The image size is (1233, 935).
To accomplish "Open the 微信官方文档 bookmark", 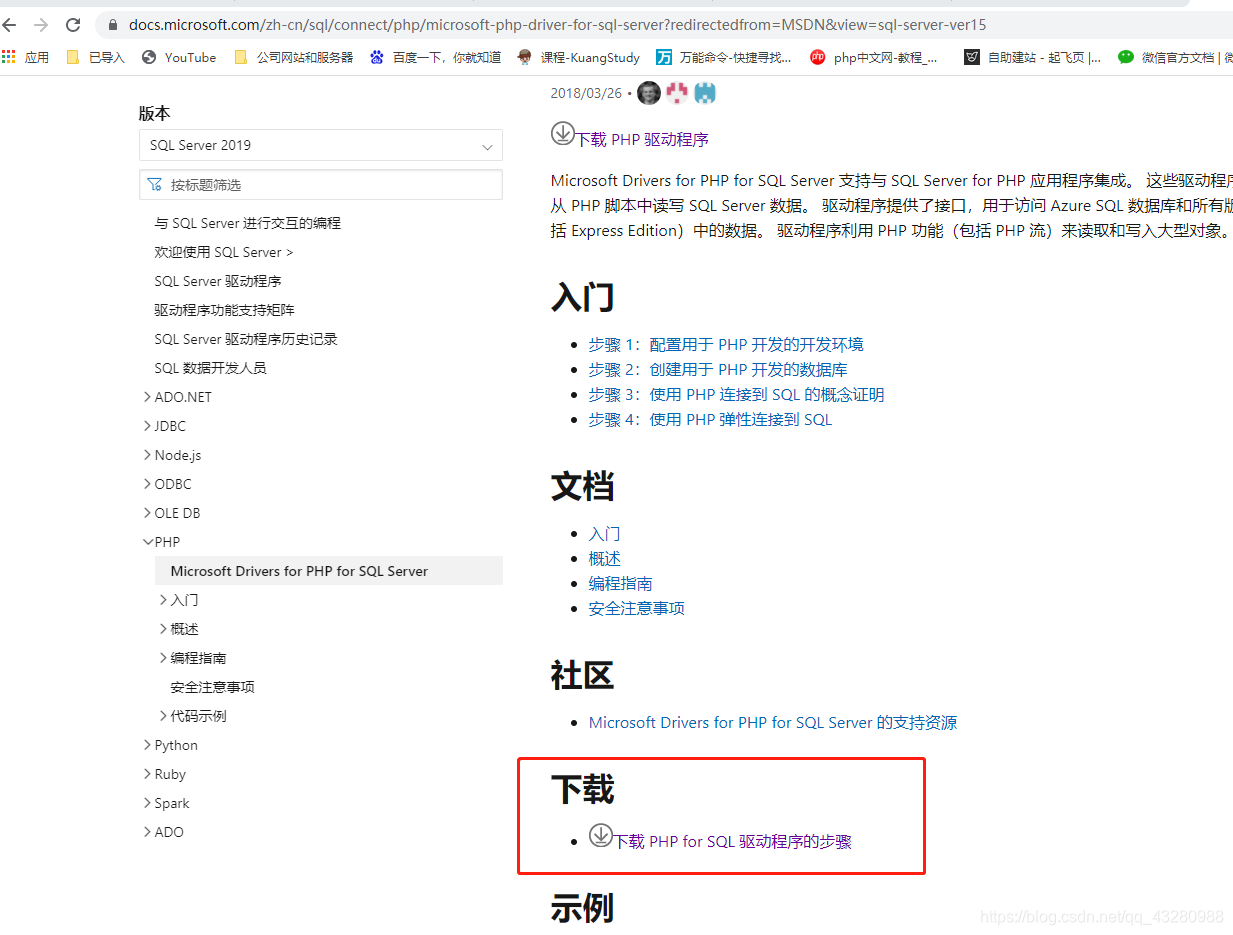I will tap(1176, 57).
